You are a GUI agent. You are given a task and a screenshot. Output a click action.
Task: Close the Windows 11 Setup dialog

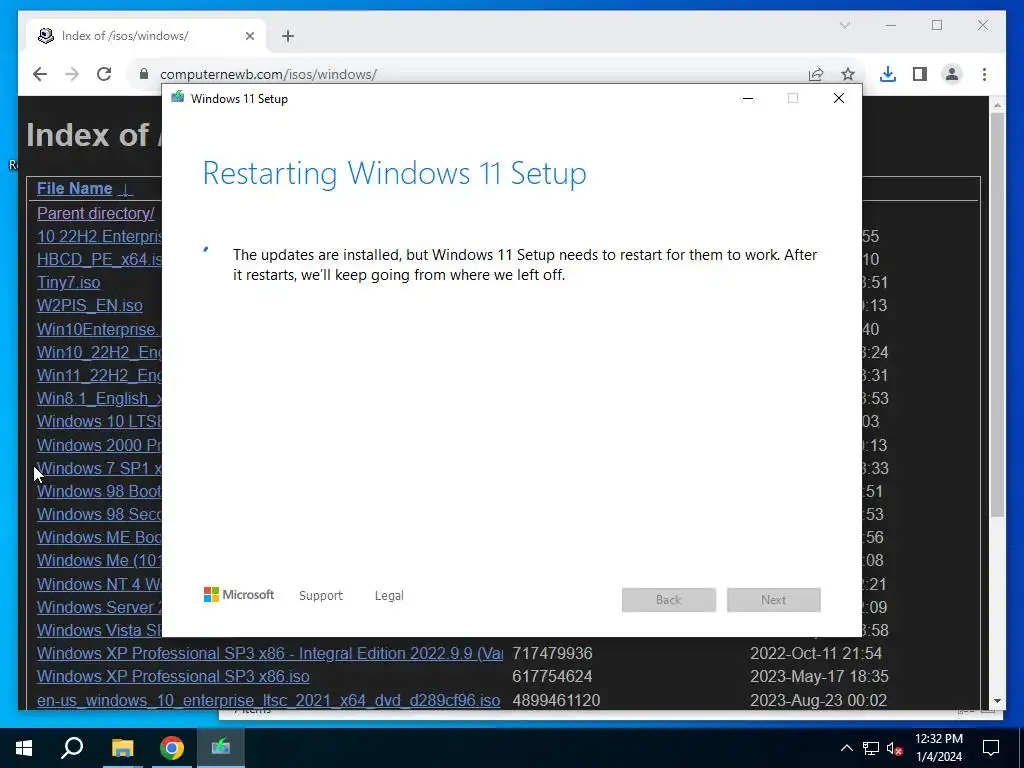839,98
